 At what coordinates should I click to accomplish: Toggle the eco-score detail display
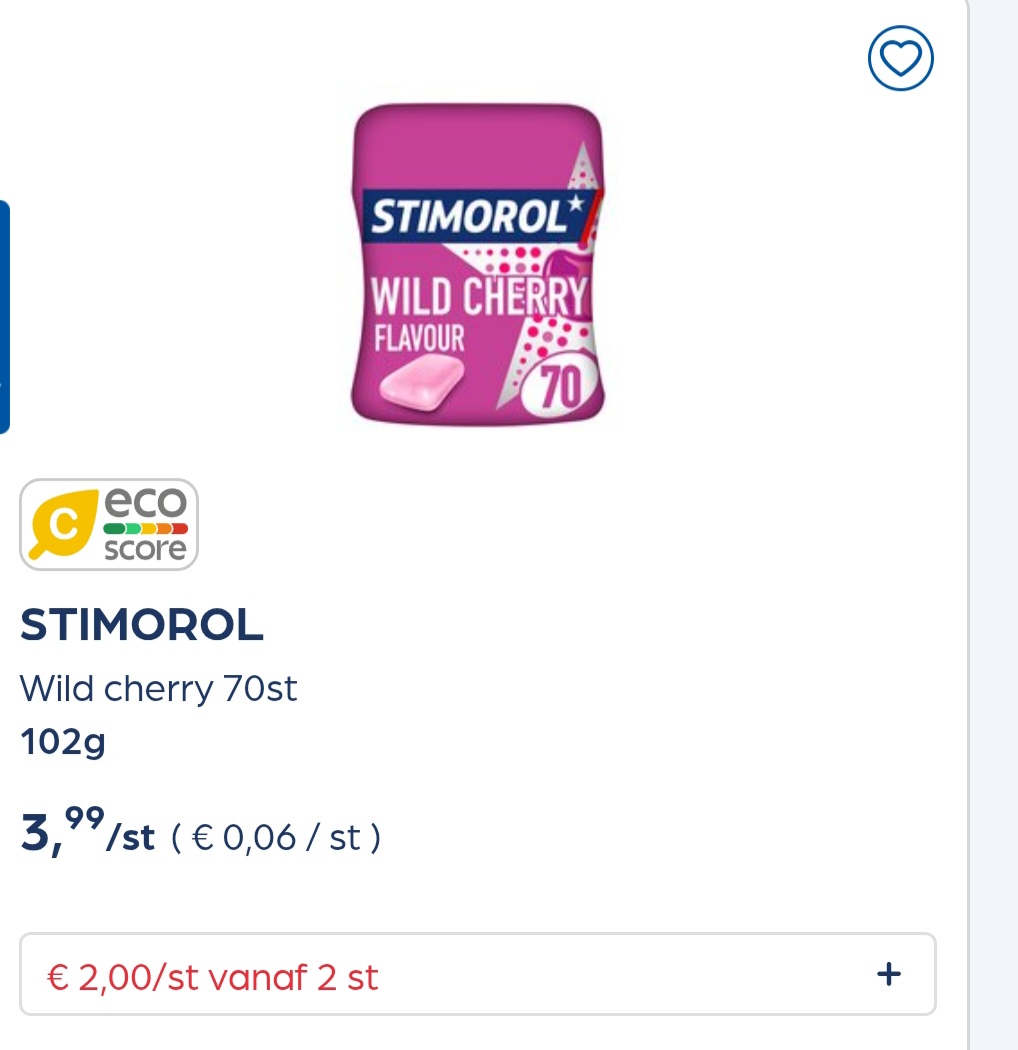pos(109,524)
